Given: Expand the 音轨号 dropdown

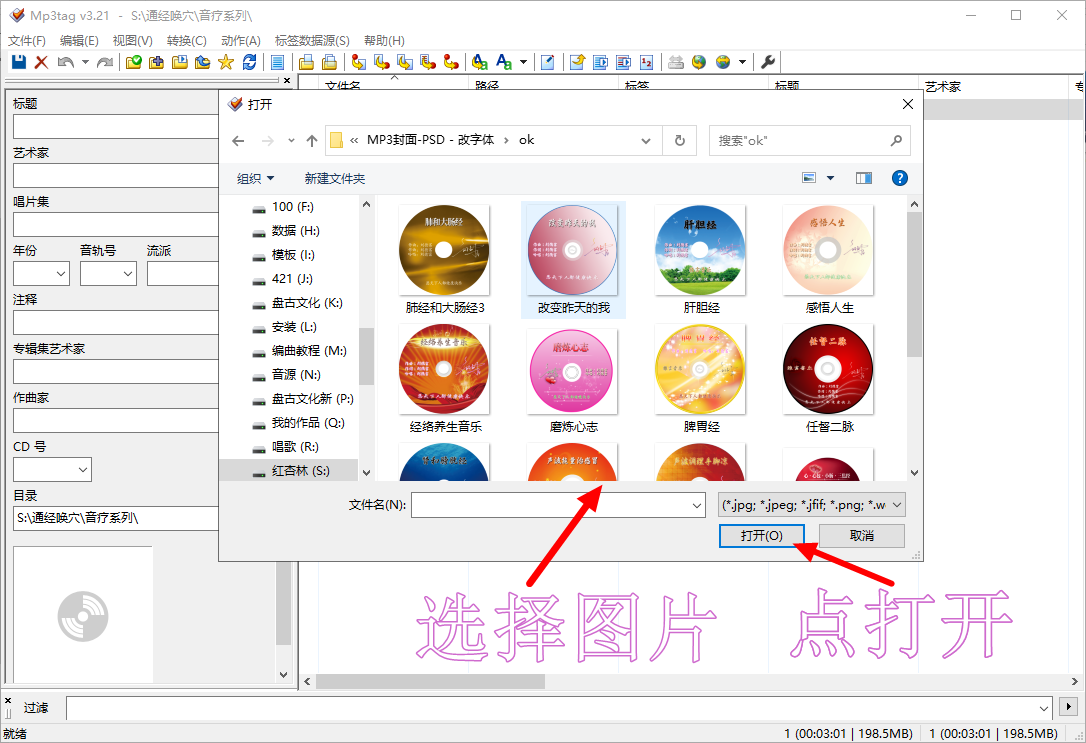Looking at the screenshot, I should point(128,274).
